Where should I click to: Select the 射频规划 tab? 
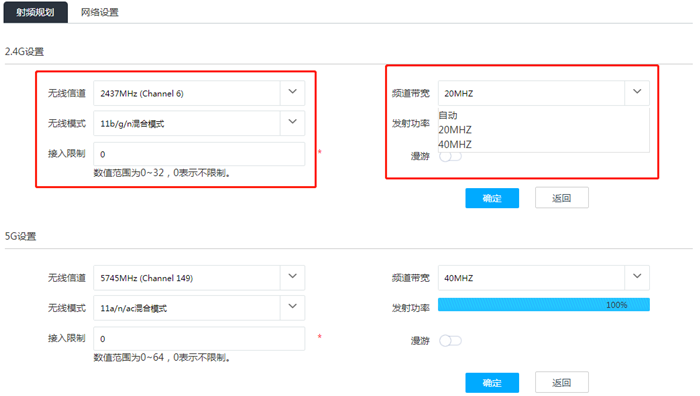[x=36, y=12]
